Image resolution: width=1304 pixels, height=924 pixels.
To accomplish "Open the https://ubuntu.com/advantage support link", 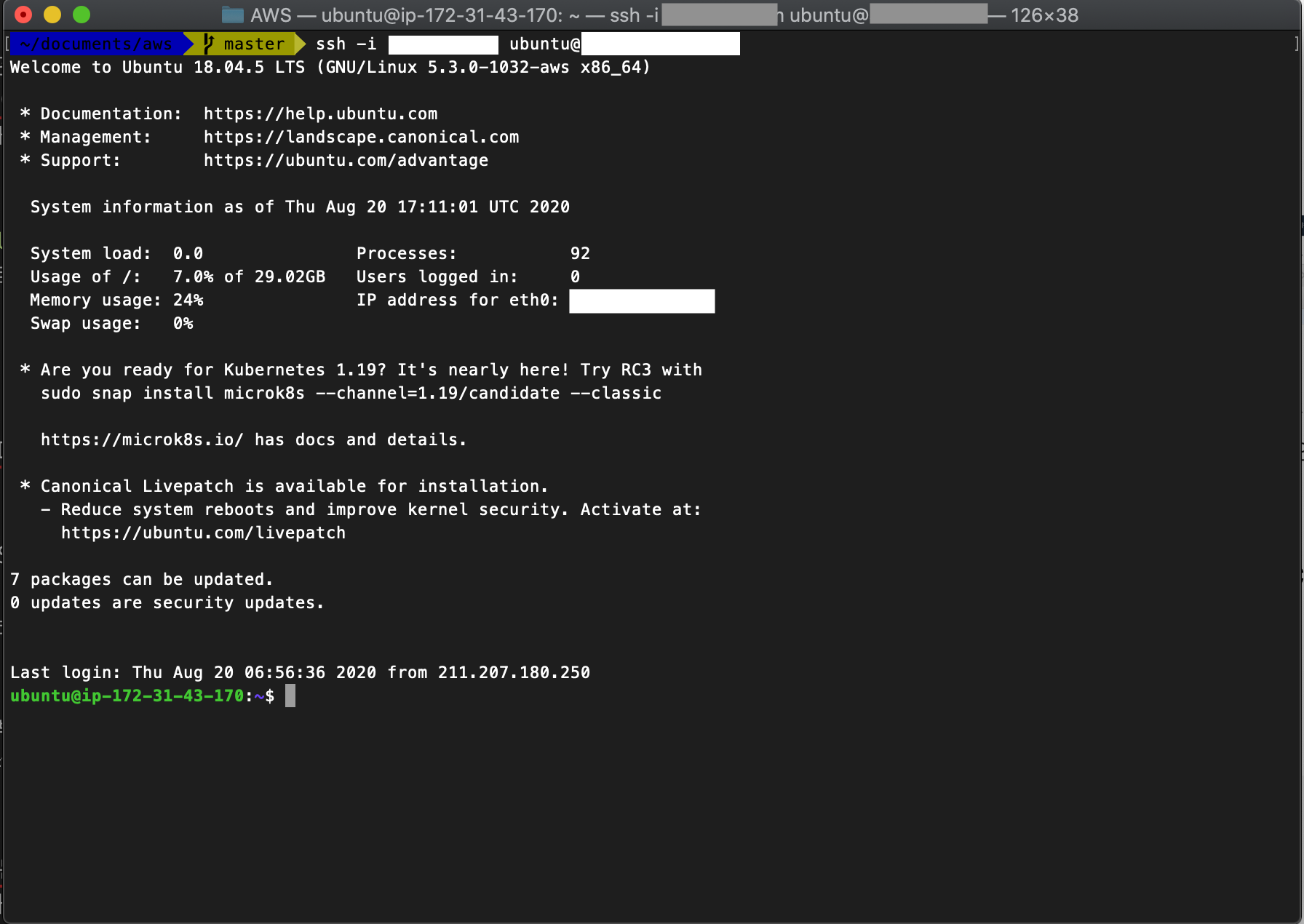I will pyautogui.click(x=346, y=160).
